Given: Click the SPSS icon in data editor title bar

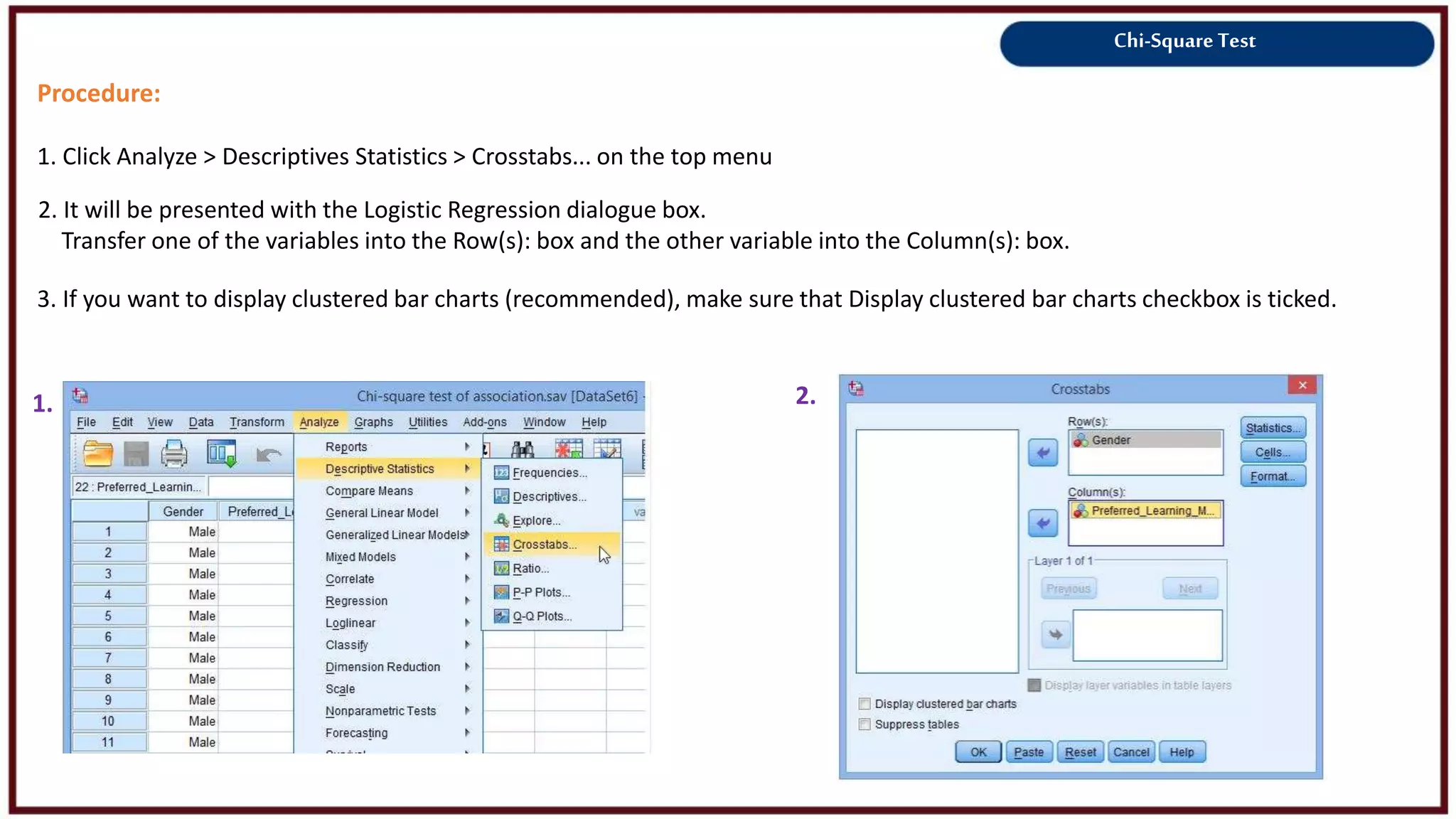Looking at the screenshot, I should (x=80, y=395).
